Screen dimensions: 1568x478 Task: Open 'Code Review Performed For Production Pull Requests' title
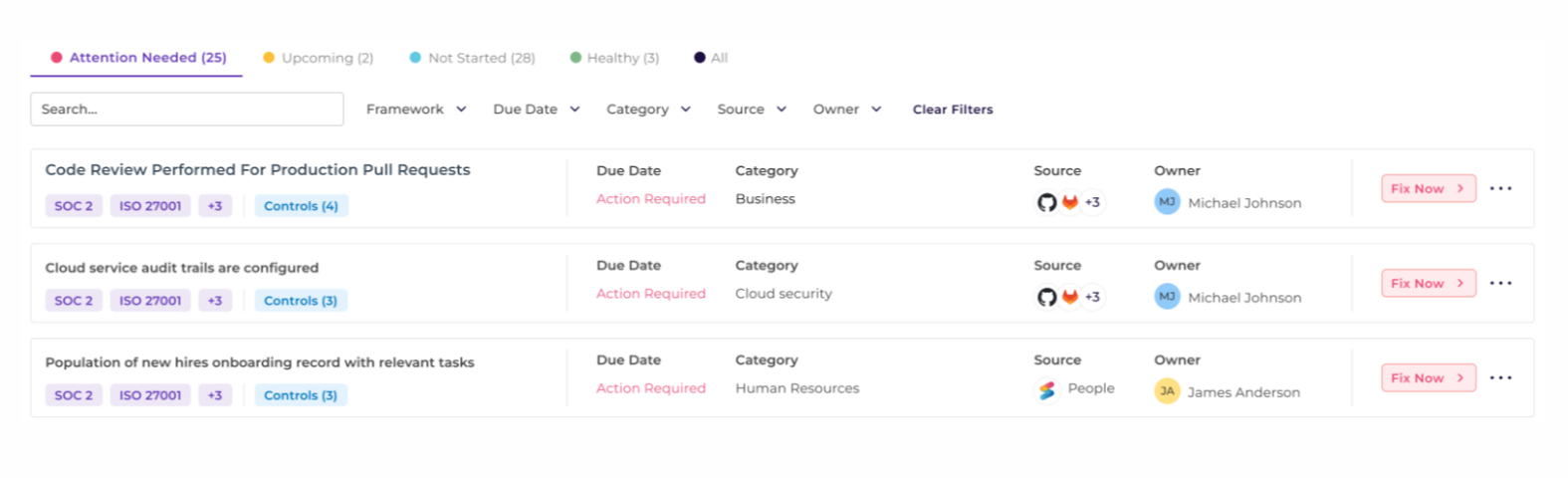coord(258,170)
